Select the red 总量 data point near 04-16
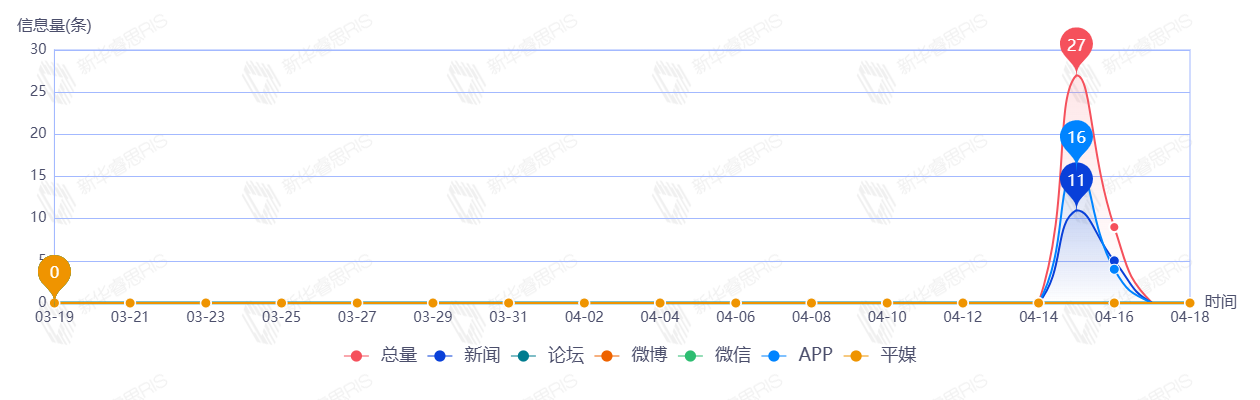The image size is (1260, 400). 1114,227
